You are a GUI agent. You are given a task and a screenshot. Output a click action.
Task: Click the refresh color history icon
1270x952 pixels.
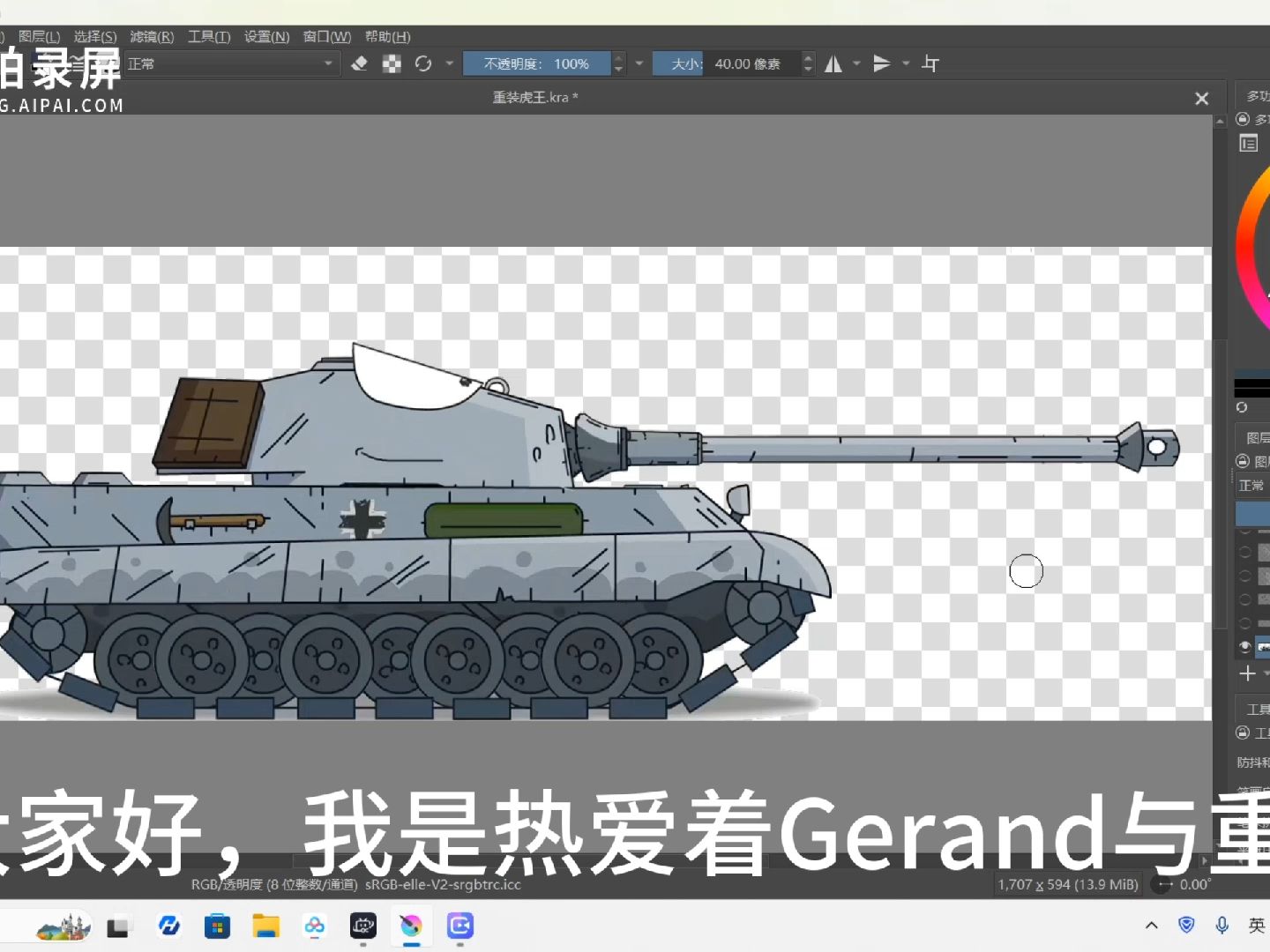click(1242, 407)
